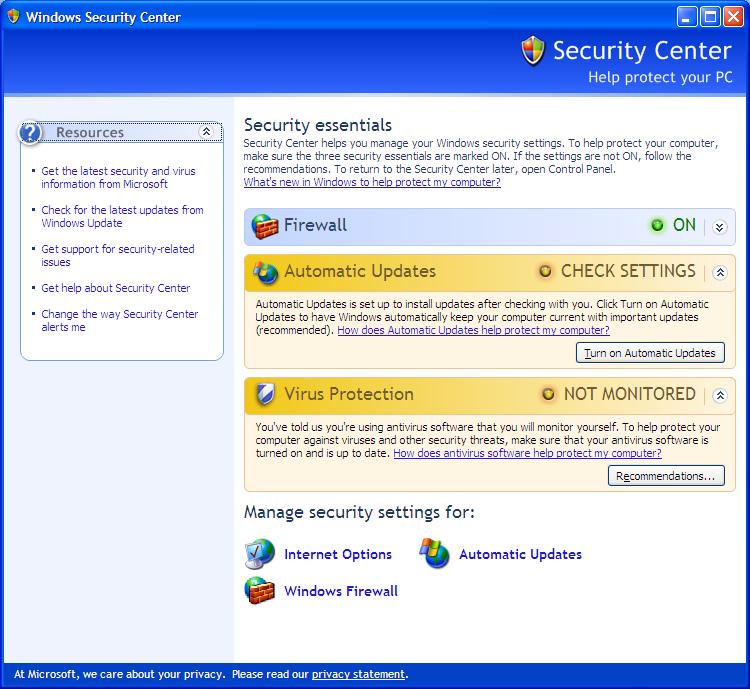
Task: Collapse the Virus Protection section chevron
Action: (x=720, y=395)
